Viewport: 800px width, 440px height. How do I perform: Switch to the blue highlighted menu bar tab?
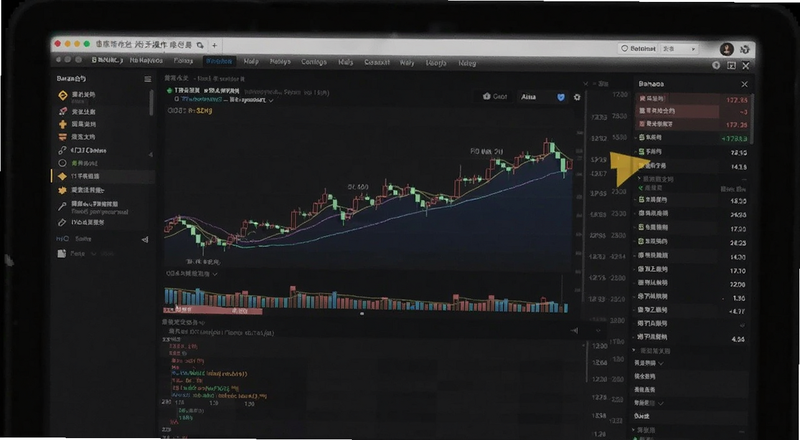[219, 61]
